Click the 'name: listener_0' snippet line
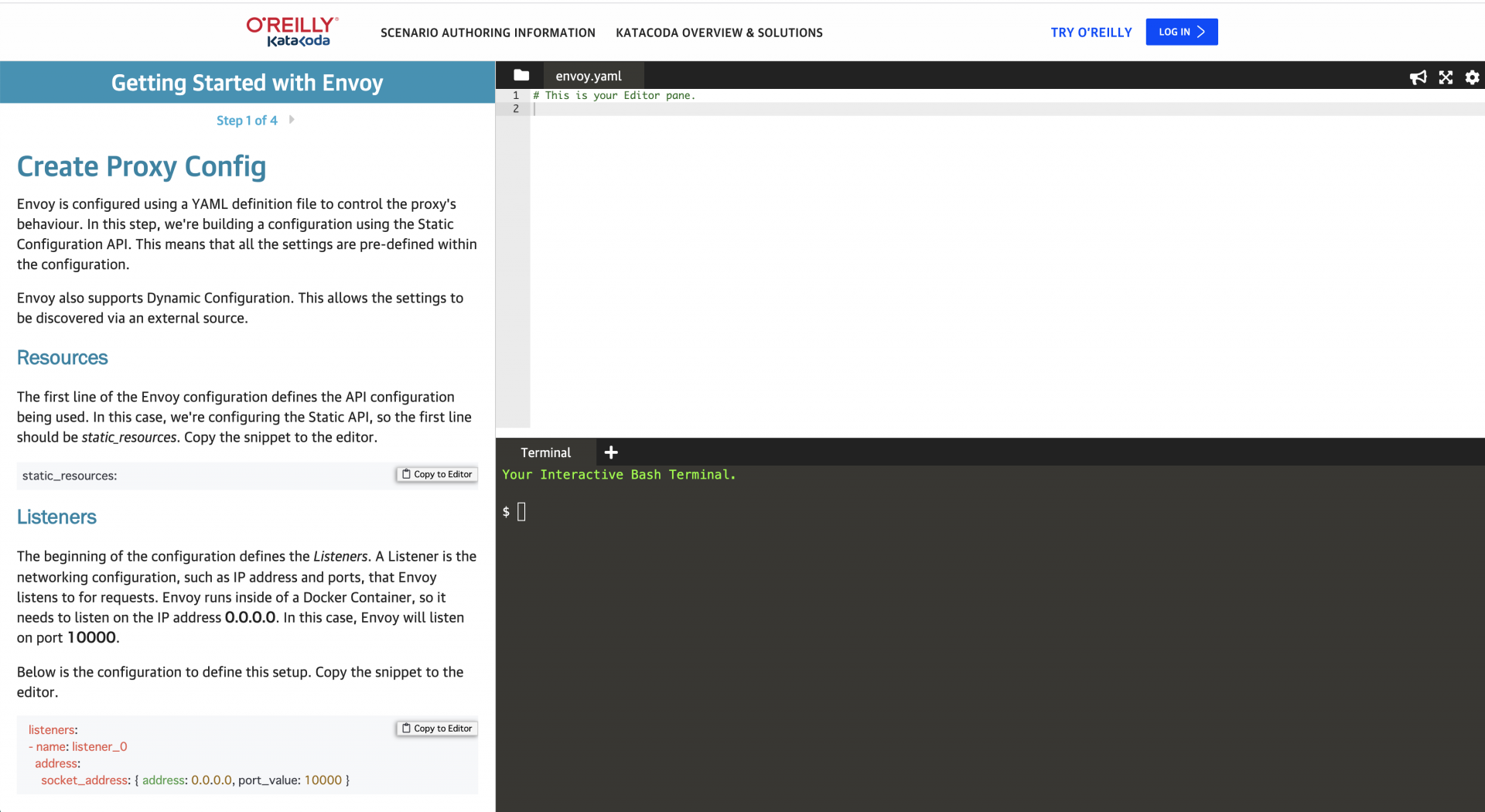Viewport: 1485px width, 812px height. (x=78, y=747)
